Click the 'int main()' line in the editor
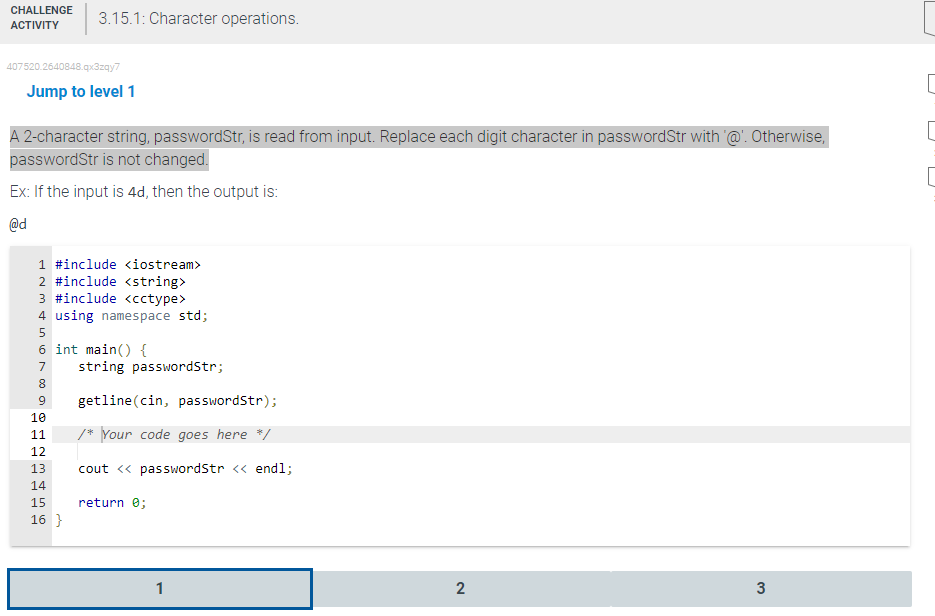 point(100,349)
